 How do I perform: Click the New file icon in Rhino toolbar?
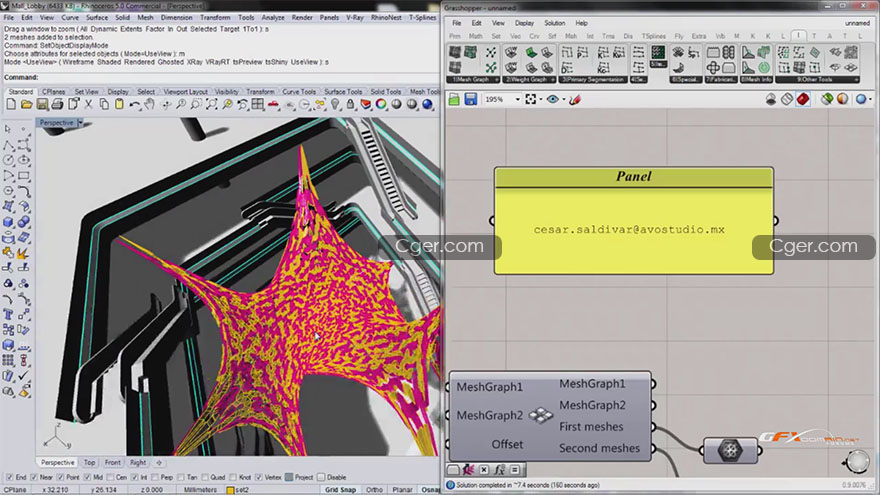coord(11,104)
